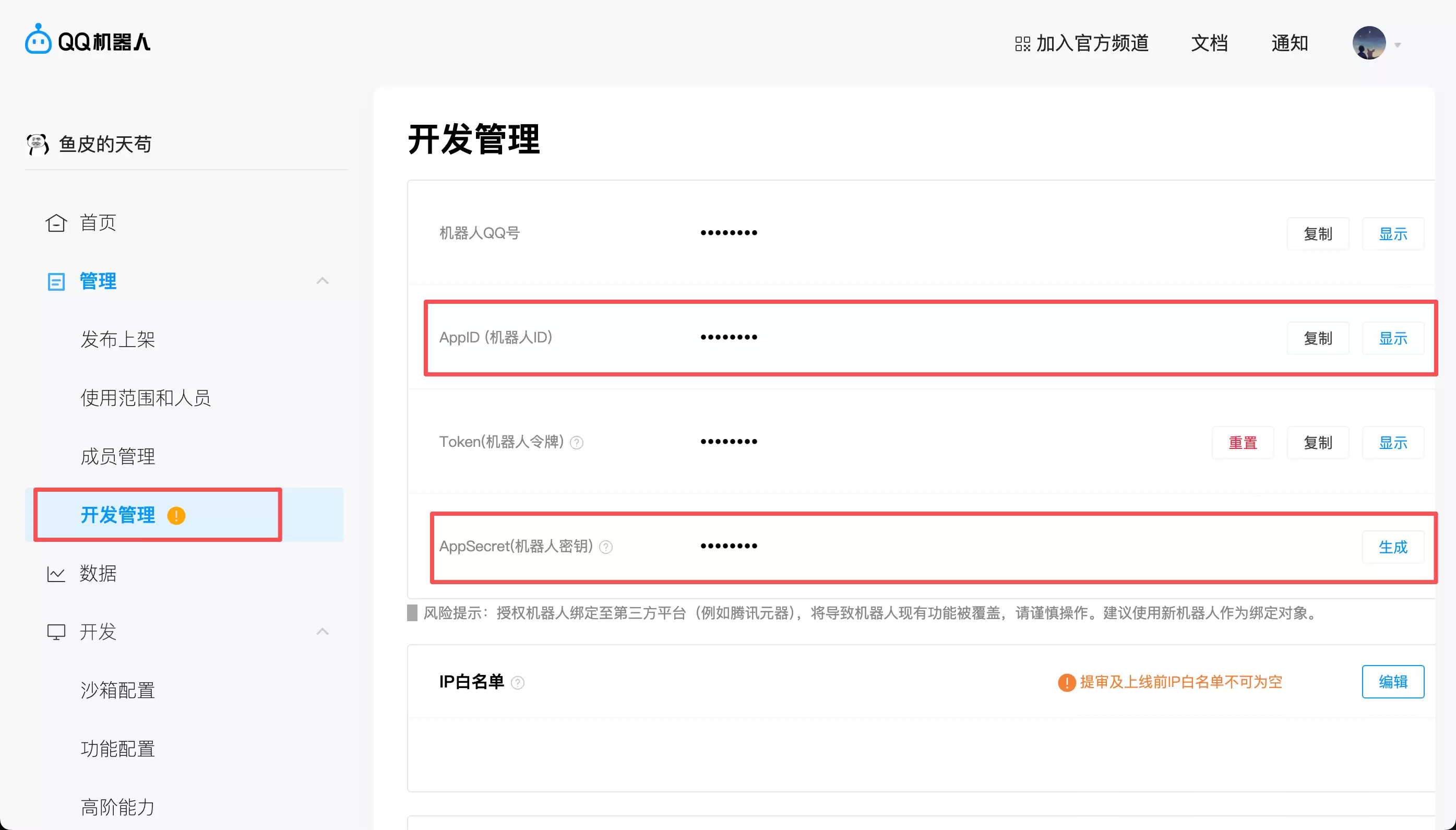The height and width of the screenshot is (830, 1456).
Task: Open 首页 in the sidebar
Action: click(98, 222)
